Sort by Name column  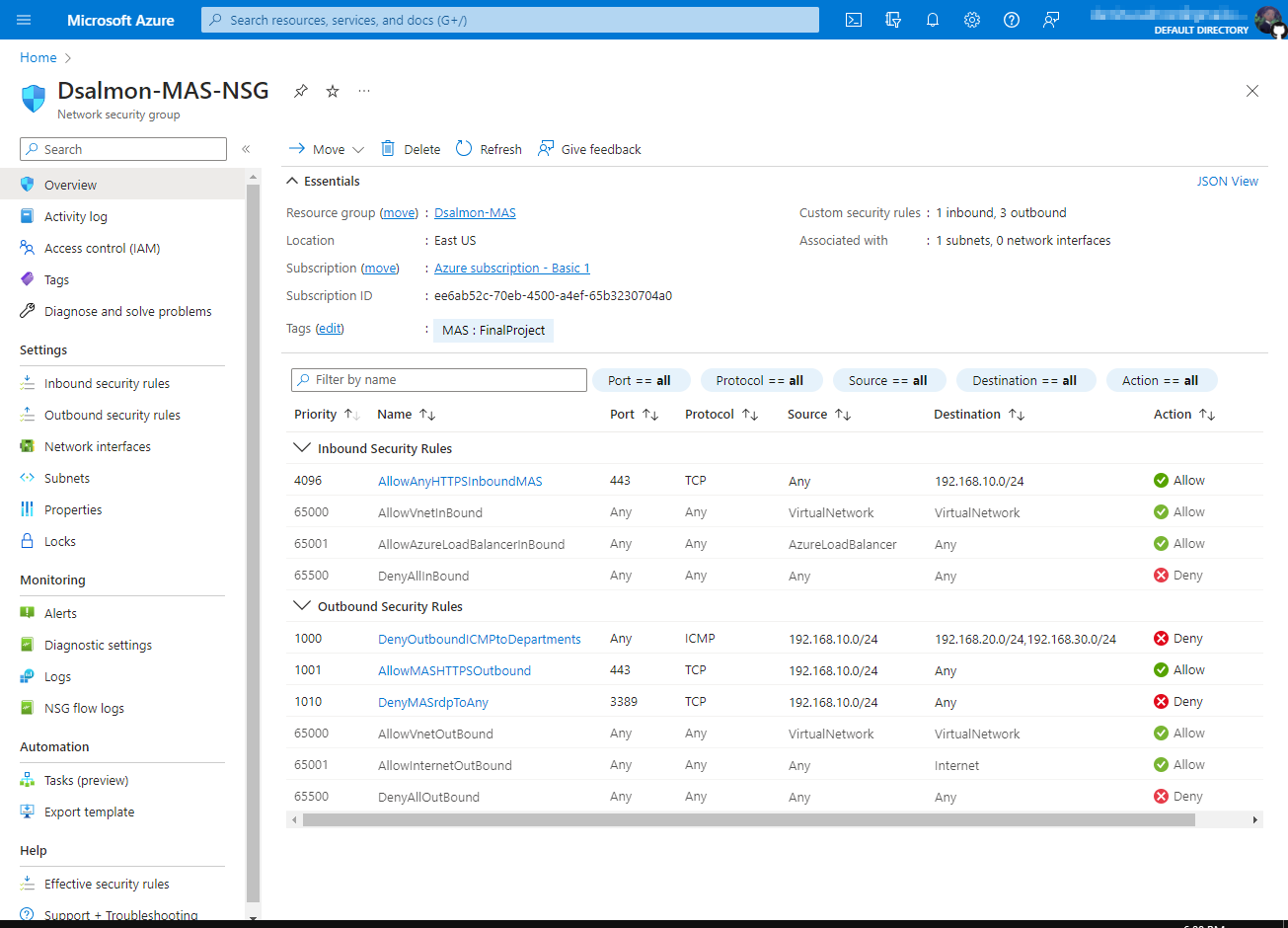[407, 415]
